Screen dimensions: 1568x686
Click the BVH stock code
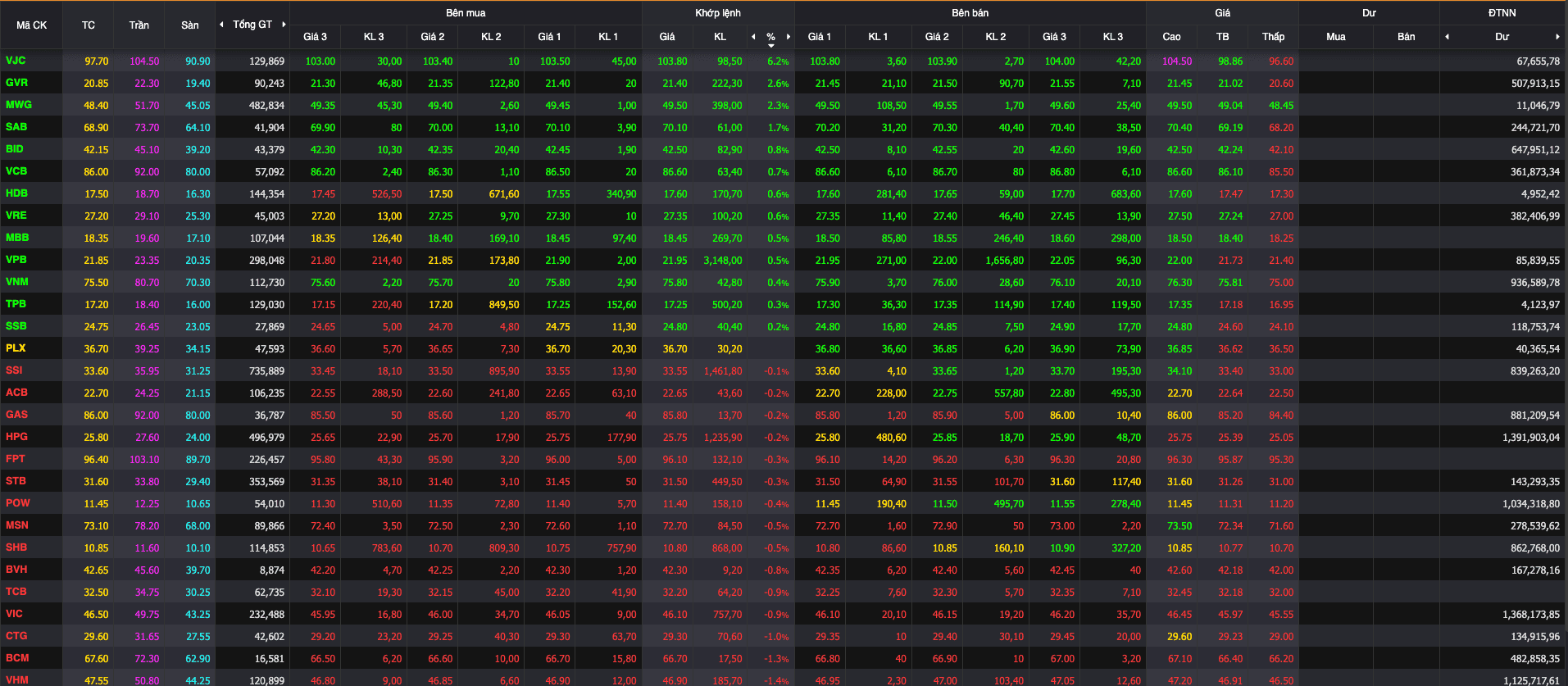click(x=16, y=570)
